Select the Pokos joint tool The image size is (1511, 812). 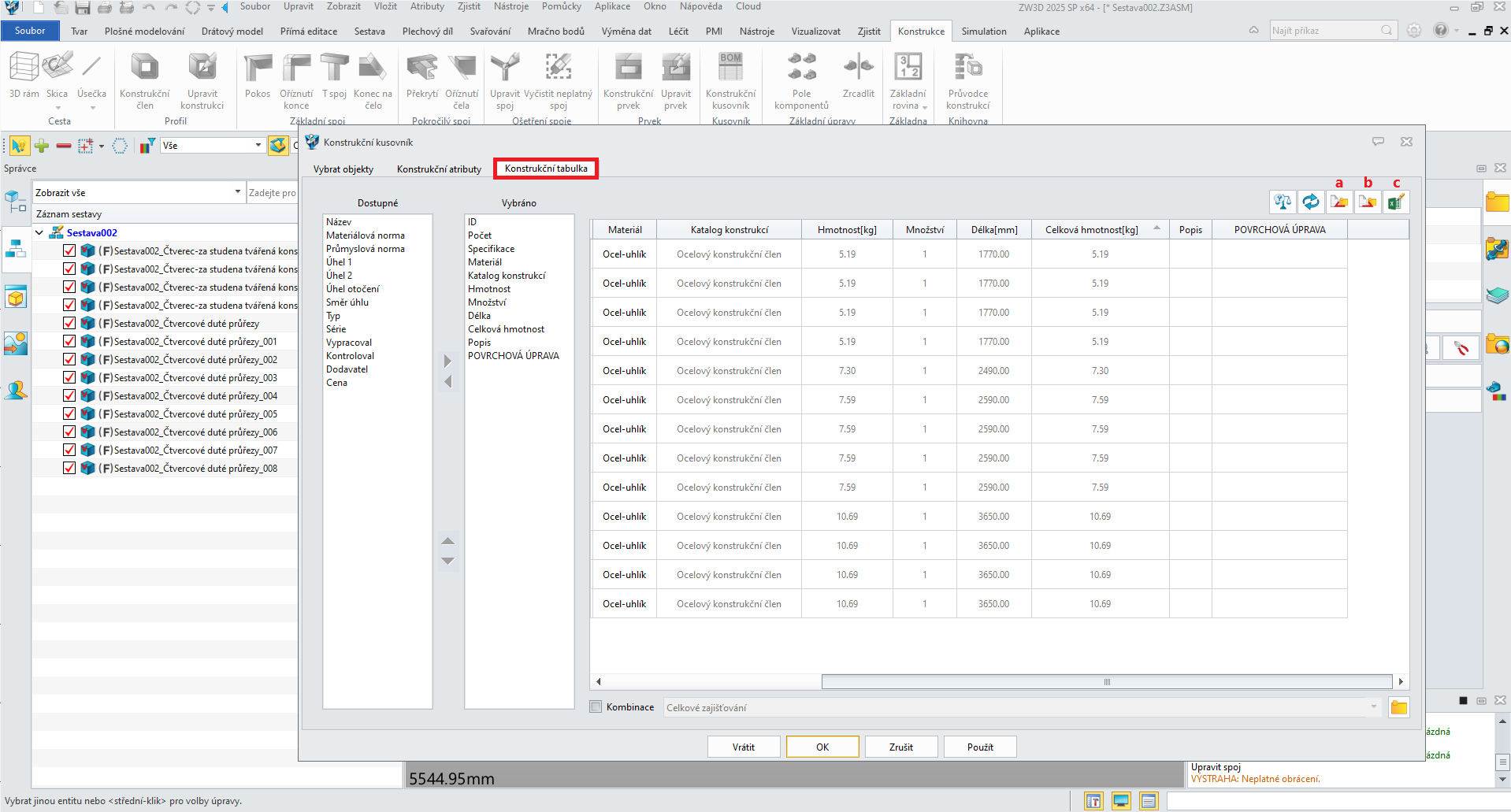[258, 76]
